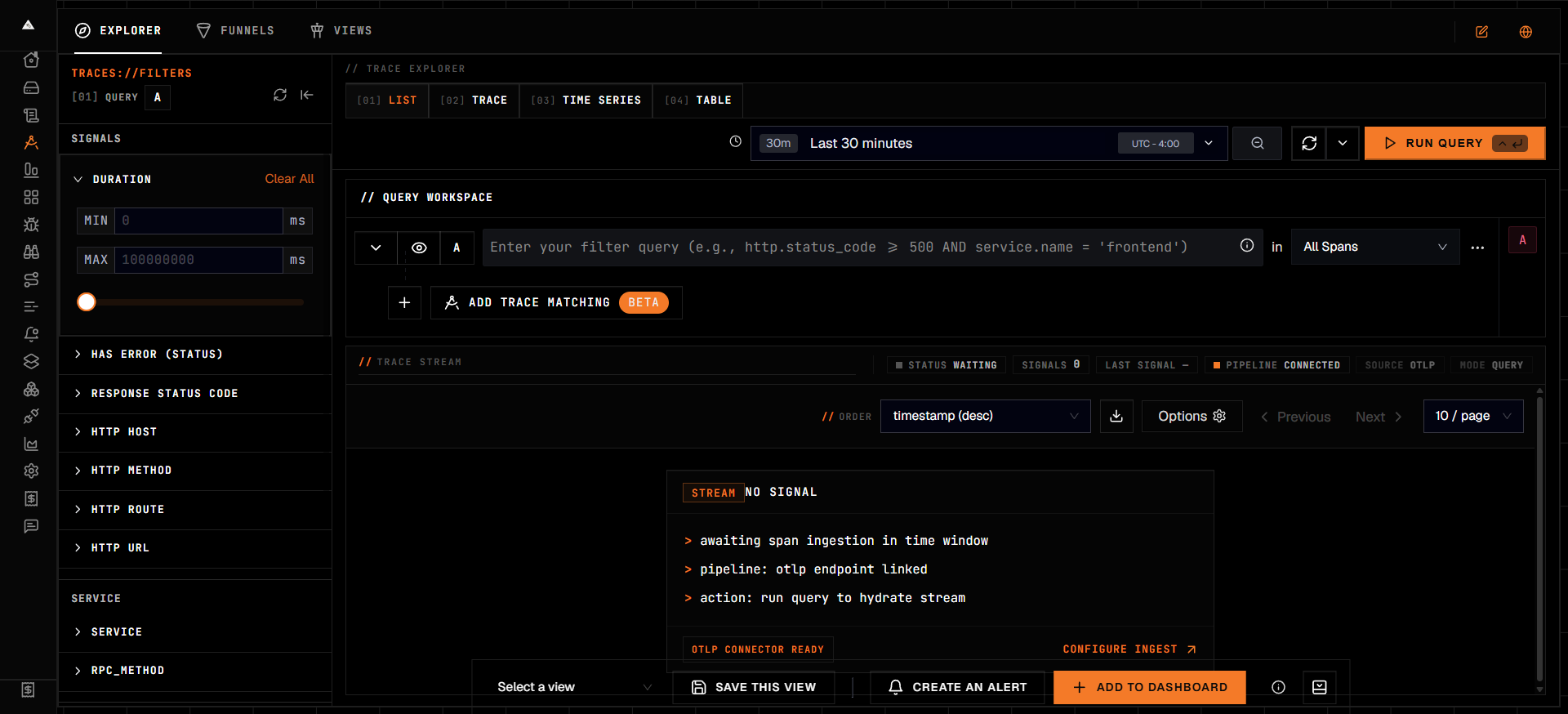Screen dimensions: 1568x714
Task: Open the timestamp (desc) order dropdown
Action: tap(985, 417)
